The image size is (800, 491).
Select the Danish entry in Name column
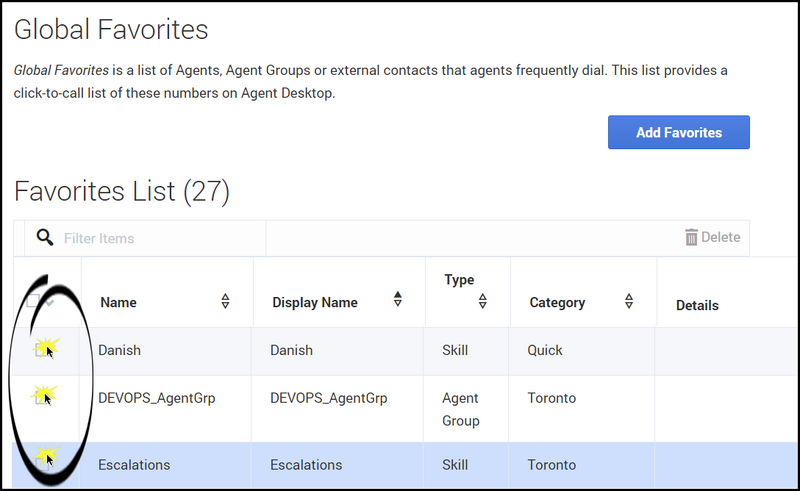(119, 350)
